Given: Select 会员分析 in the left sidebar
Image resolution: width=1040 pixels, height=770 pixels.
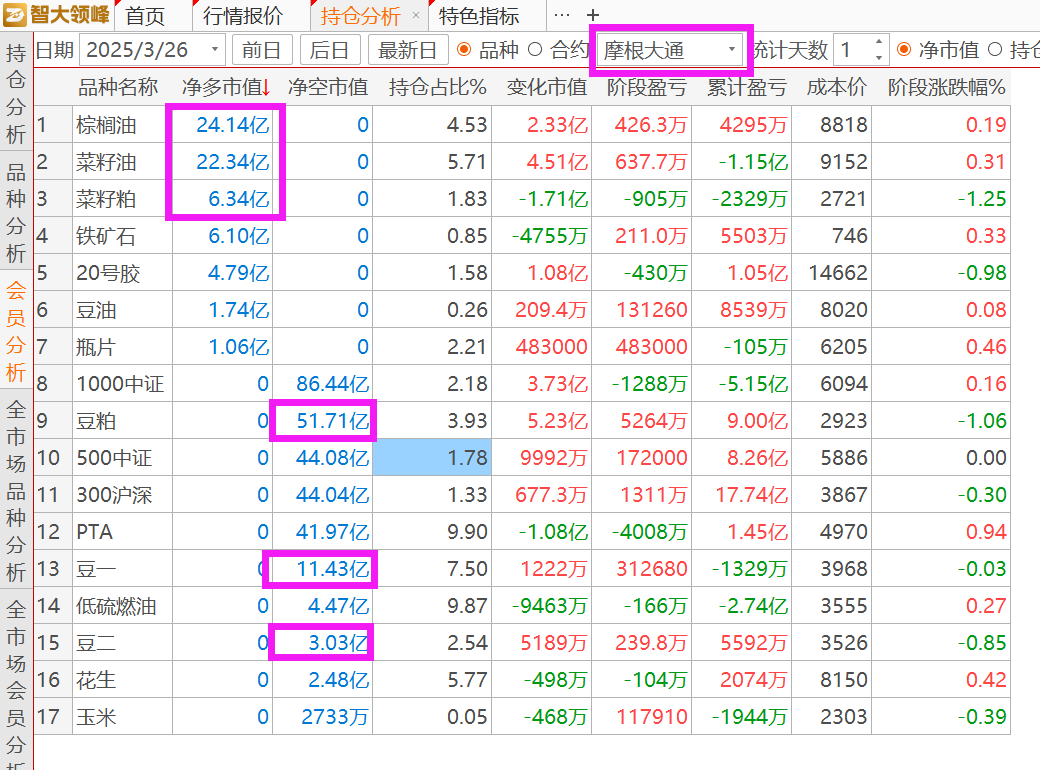Looking at the screenshot, I should pyautogui.click(x=16, y=331).
